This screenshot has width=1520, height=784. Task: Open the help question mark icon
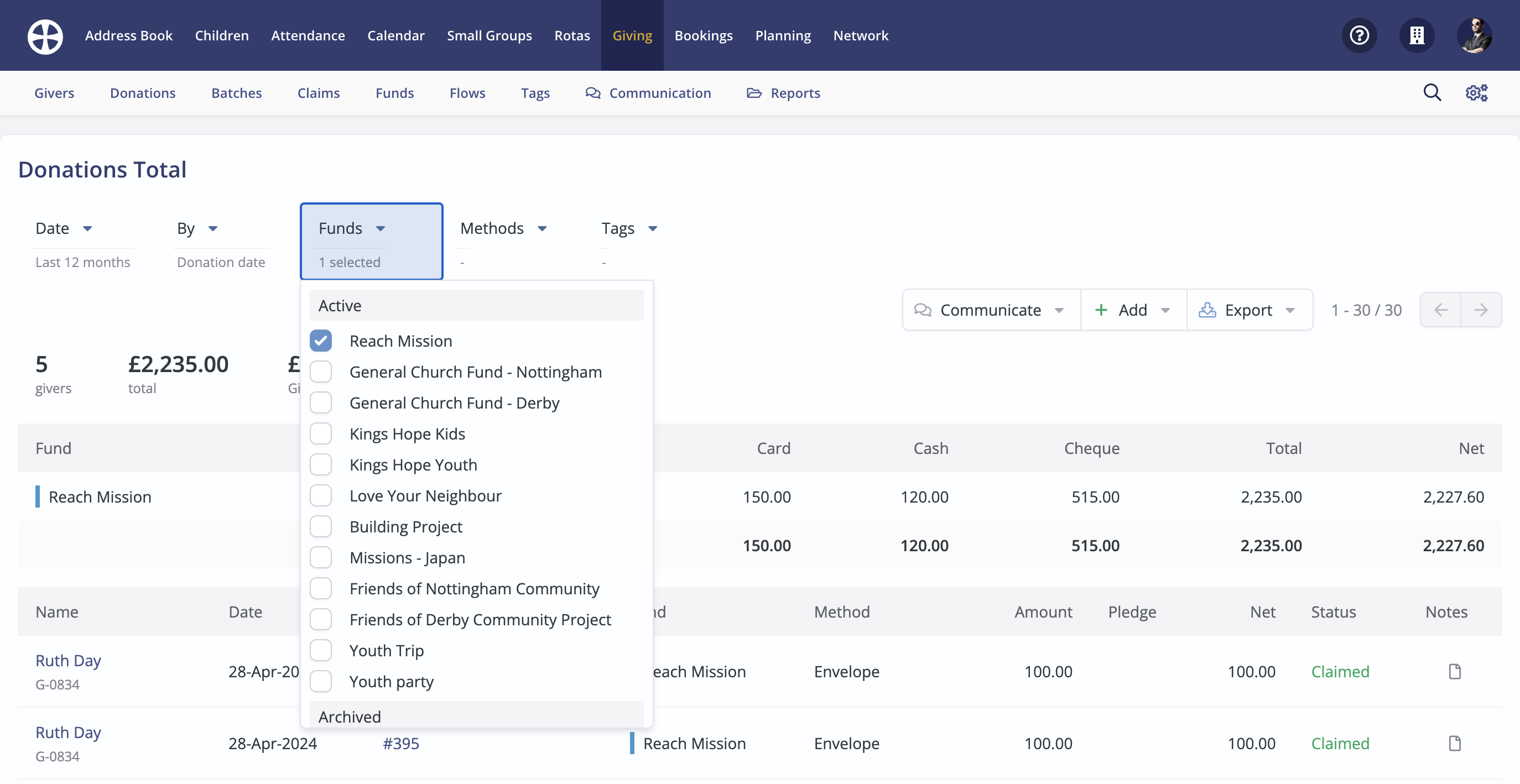pos(1359,35)
